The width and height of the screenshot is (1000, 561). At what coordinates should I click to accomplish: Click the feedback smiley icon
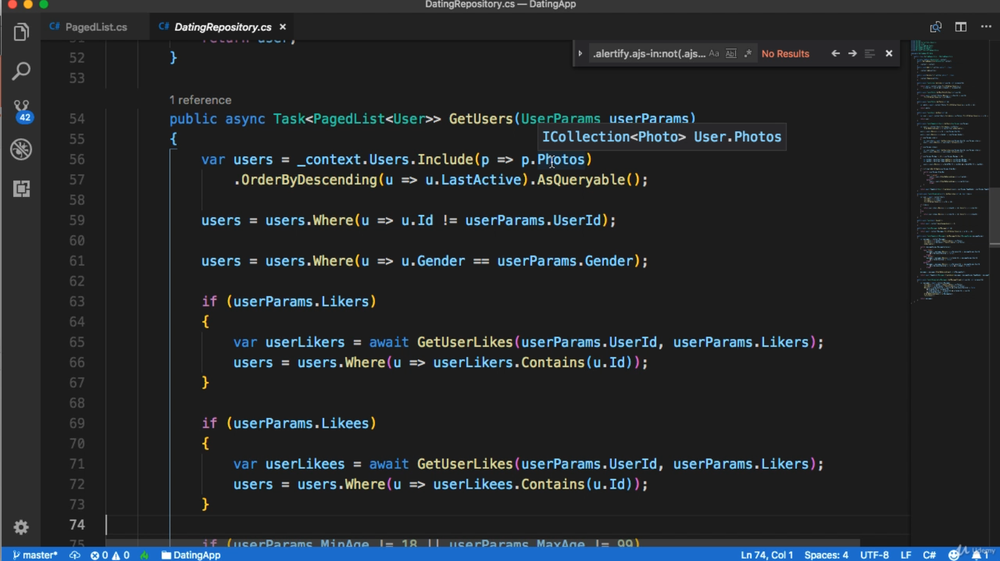pyautogui.click(x=954, y=555)
